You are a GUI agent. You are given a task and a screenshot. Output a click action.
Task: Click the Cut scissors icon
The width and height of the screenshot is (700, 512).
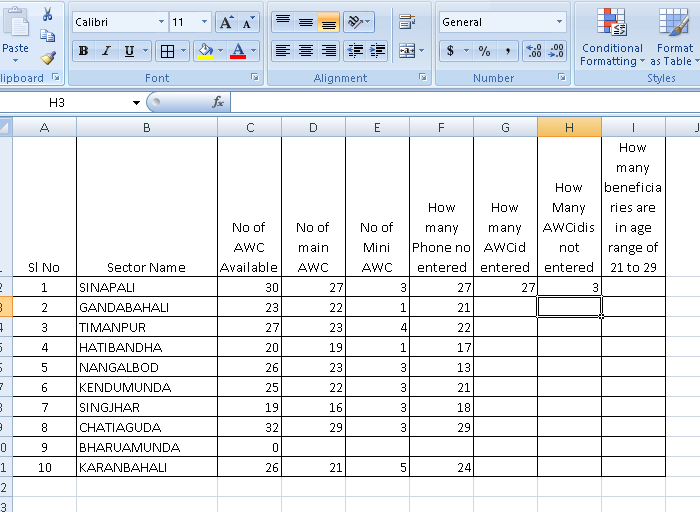tap(47, 15)
